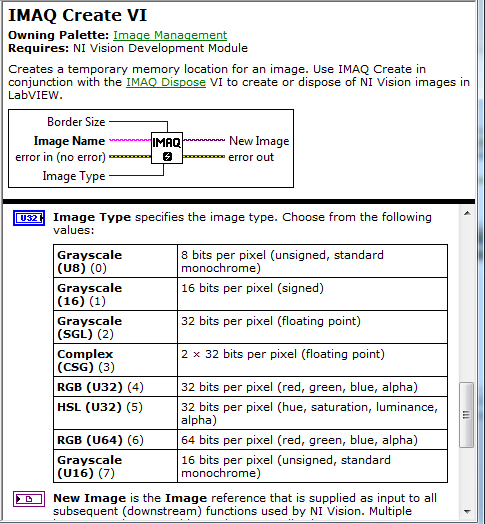Click the error in (no error) label
The height and width of the screenshot is (524, 485).
[60, 157]
